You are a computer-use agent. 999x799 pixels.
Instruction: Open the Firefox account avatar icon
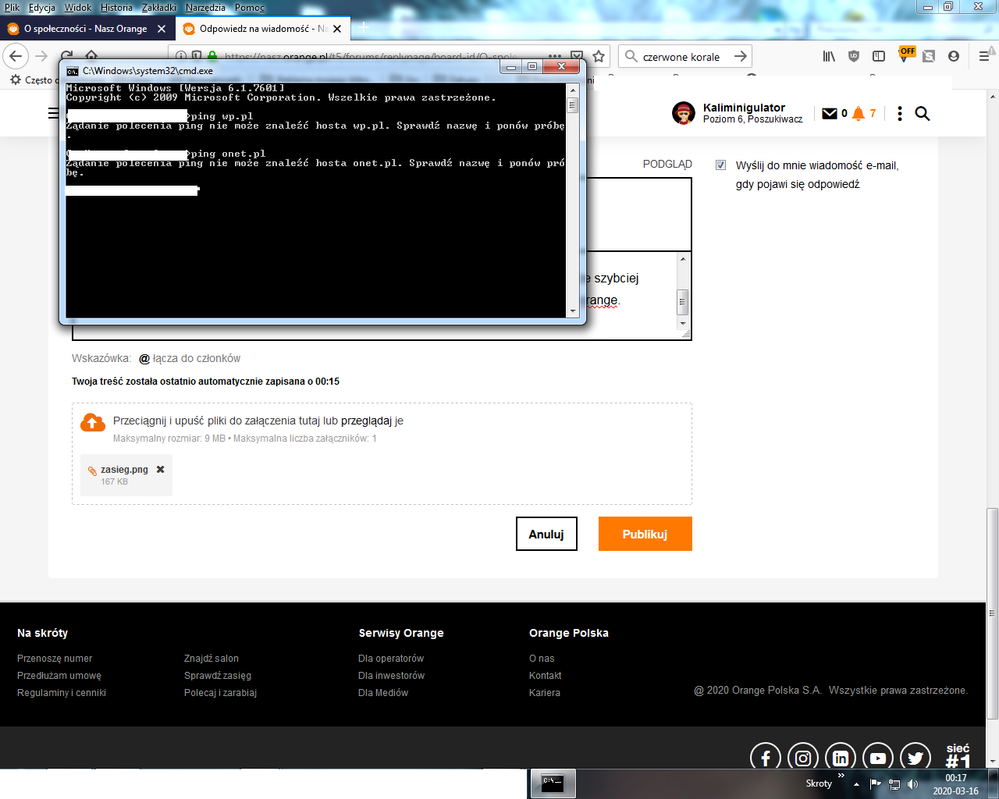(x=953, y=56)
